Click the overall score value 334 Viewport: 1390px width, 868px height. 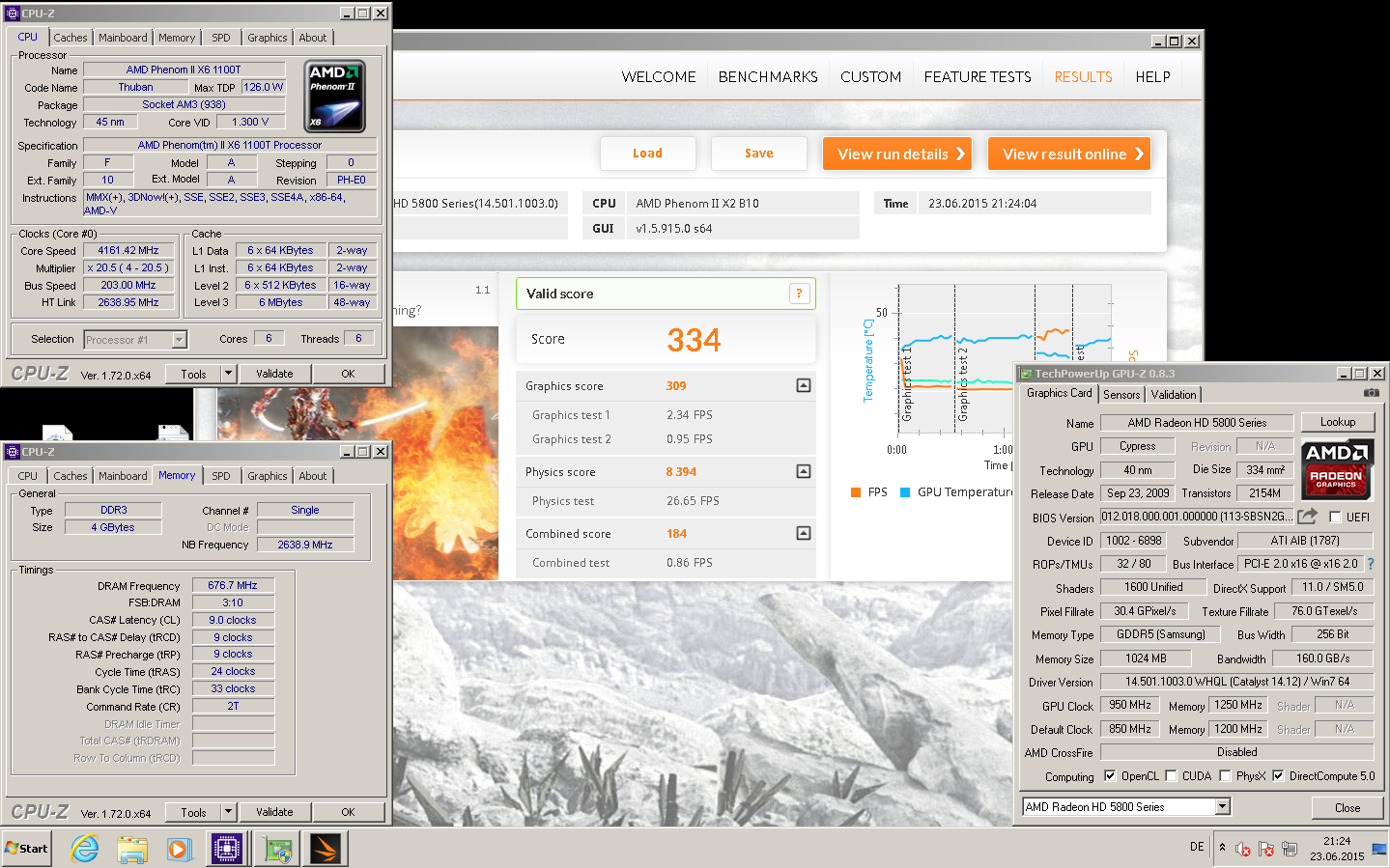694,340
